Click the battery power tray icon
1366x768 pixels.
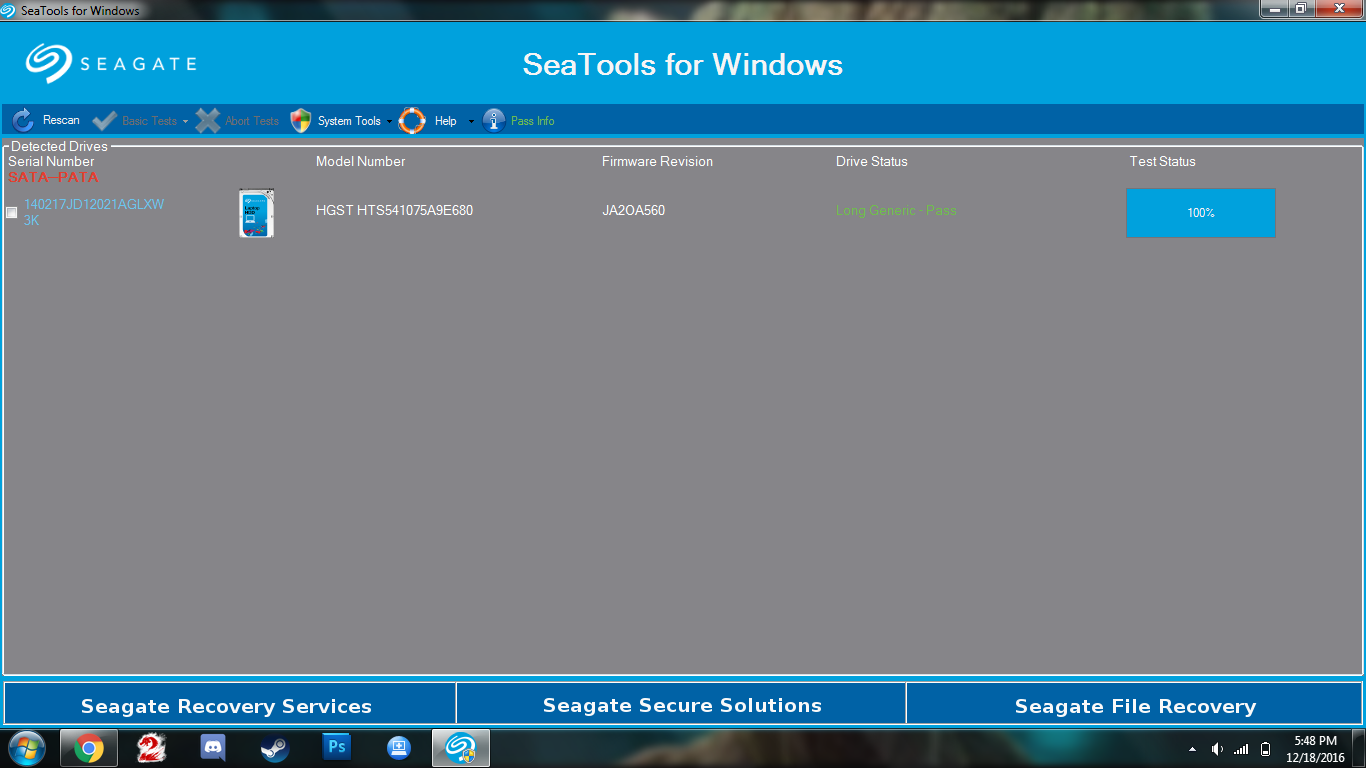click(1266, 749)
